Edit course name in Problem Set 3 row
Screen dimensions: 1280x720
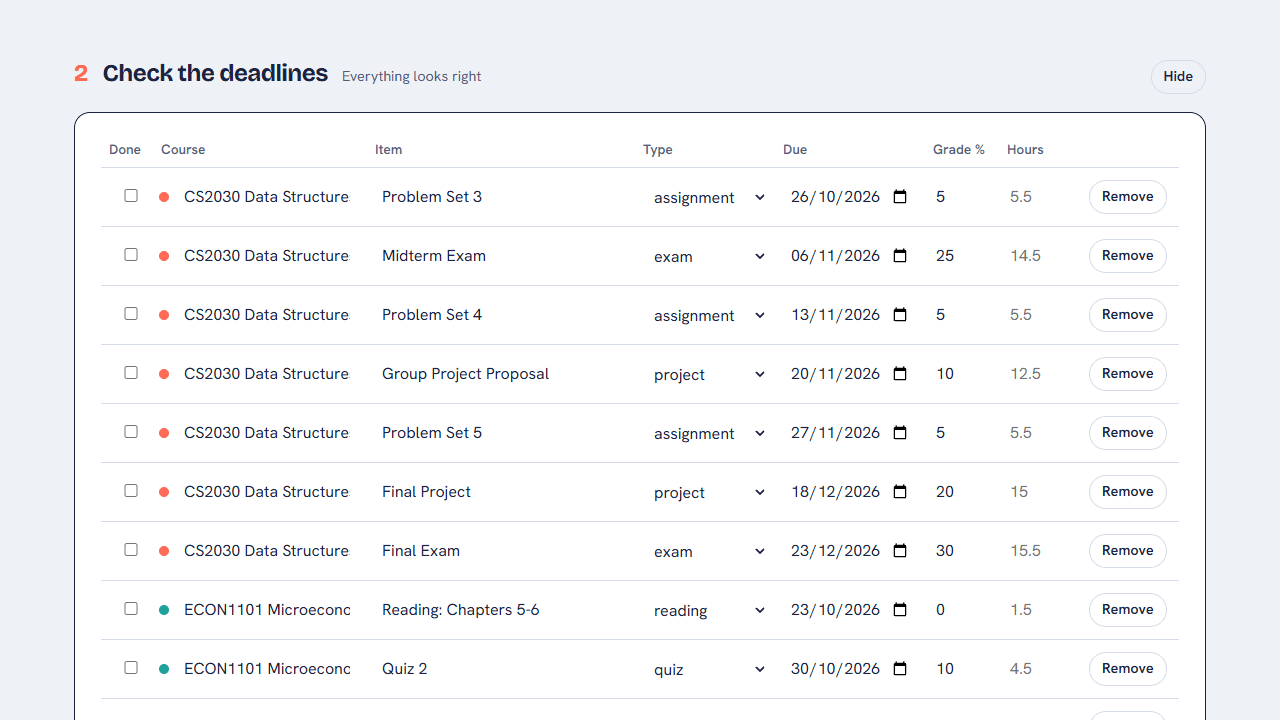coord(266,197)
